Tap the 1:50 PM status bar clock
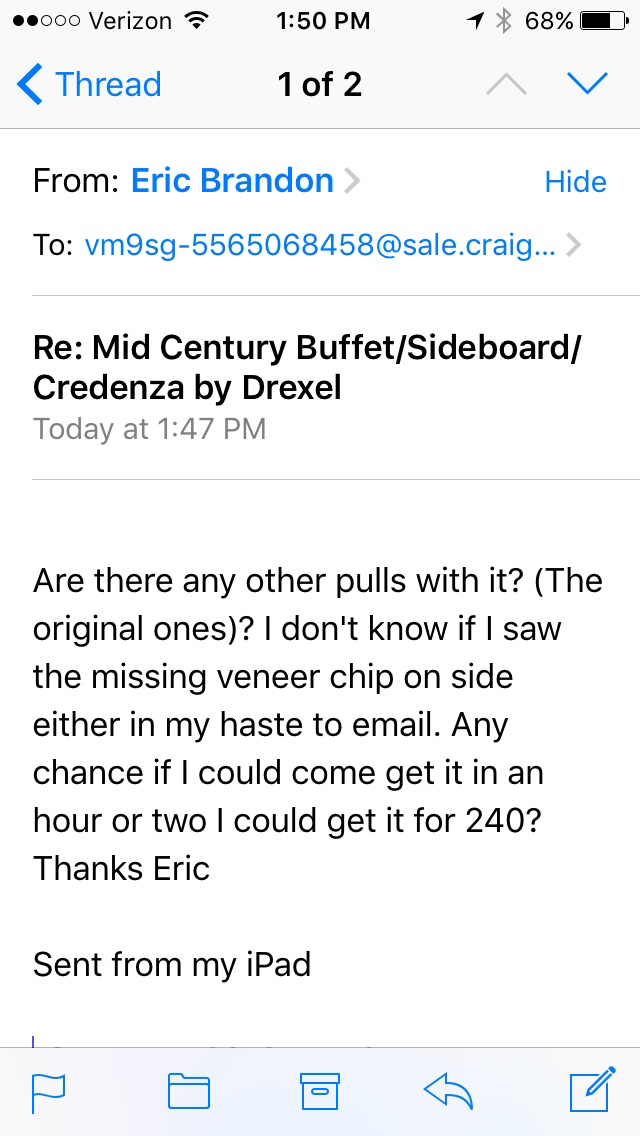Viewport: 640px width, 1136px height. point(320,21)
